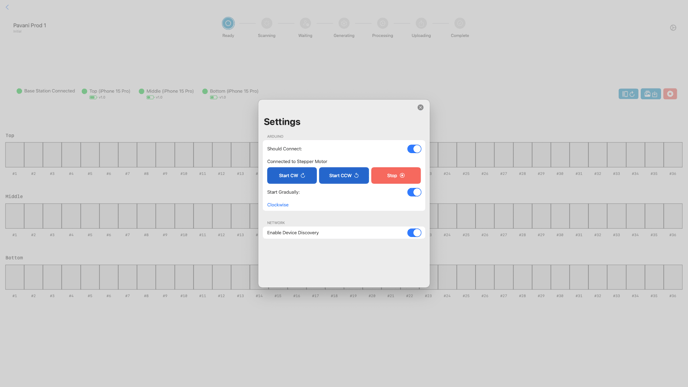Click the sidebar-refresh blue toolbar button
Viewport: 688px width, 387px height.
[628, 94]
